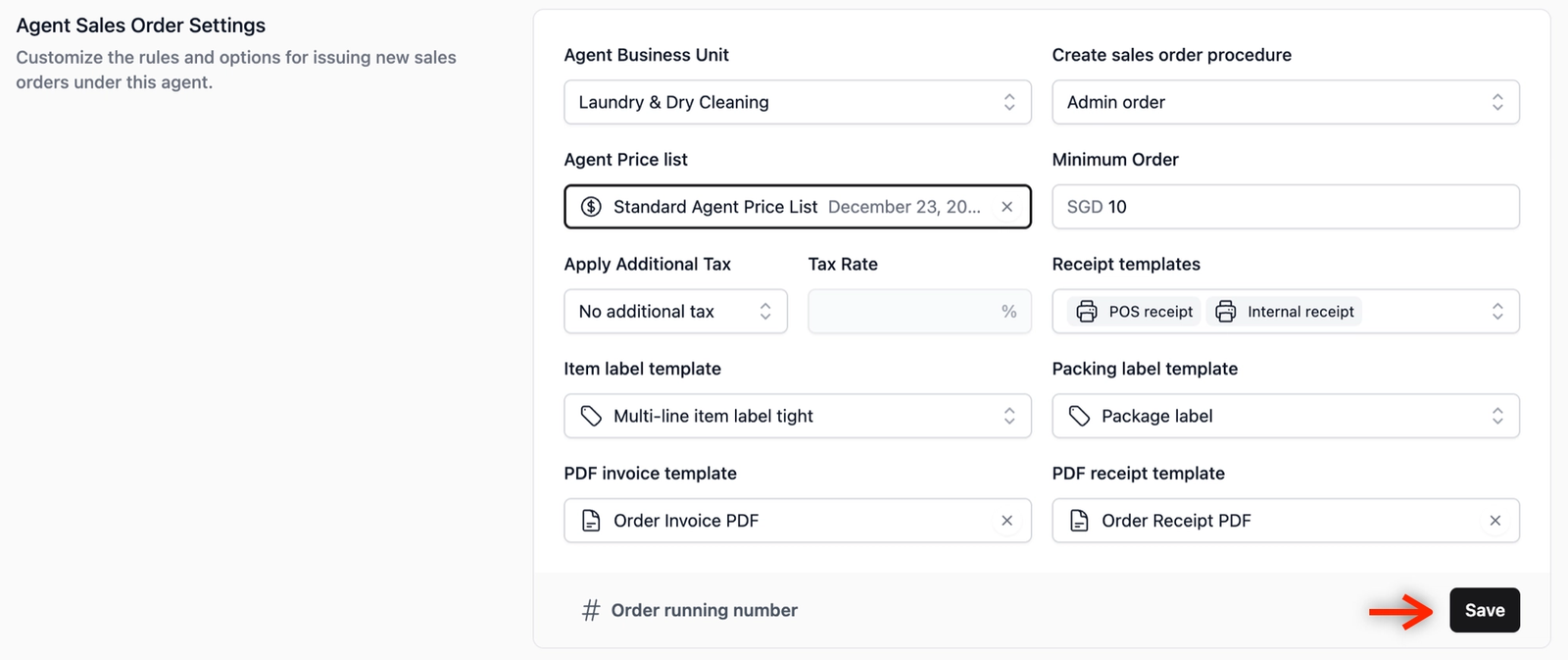
Task: Save the agent sales order settings
Action: pyautogui.click(x=1484, y=610)
